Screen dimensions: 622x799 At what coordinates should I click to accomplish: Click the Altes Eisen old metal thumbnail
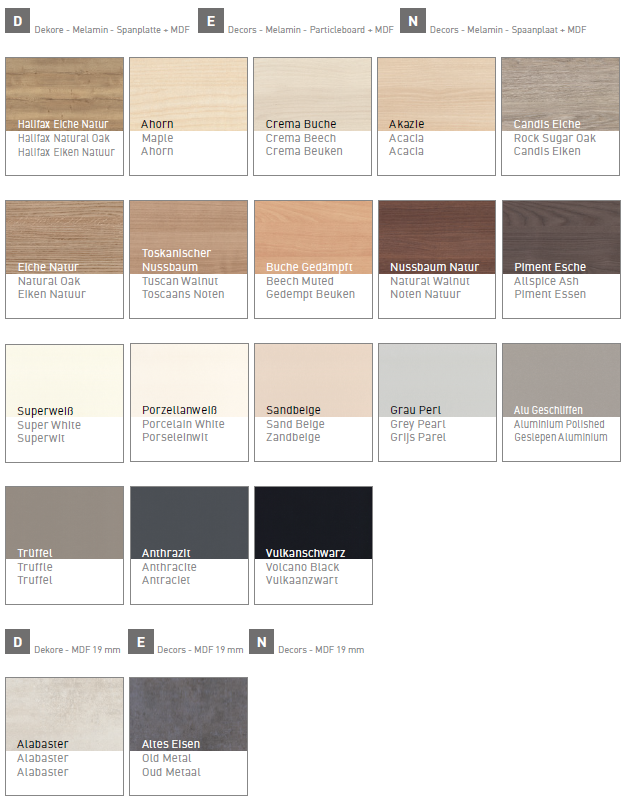pyautogui.click(x=189, y=714)
